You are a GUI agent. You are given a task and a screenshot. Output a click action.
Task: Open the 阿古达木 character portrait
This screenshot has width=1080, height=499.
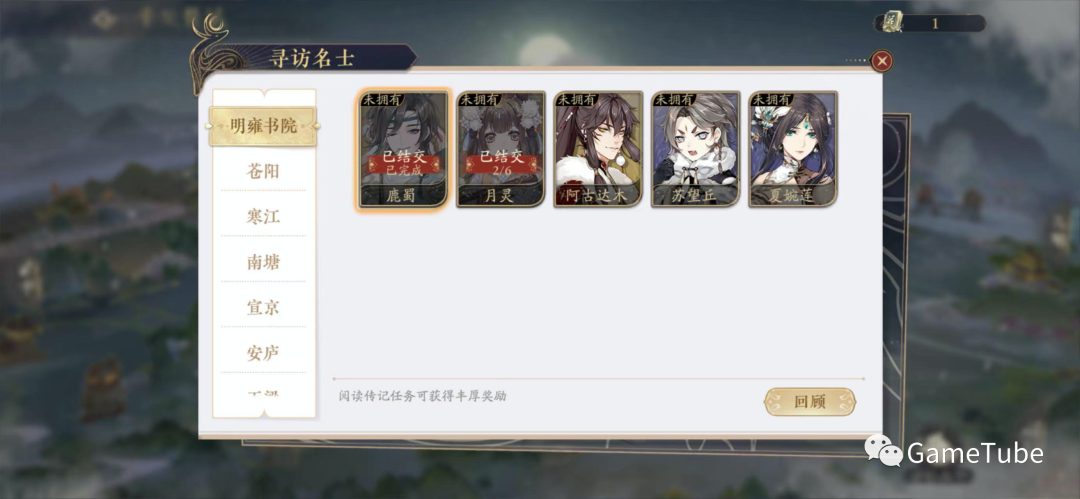(599, 149)
